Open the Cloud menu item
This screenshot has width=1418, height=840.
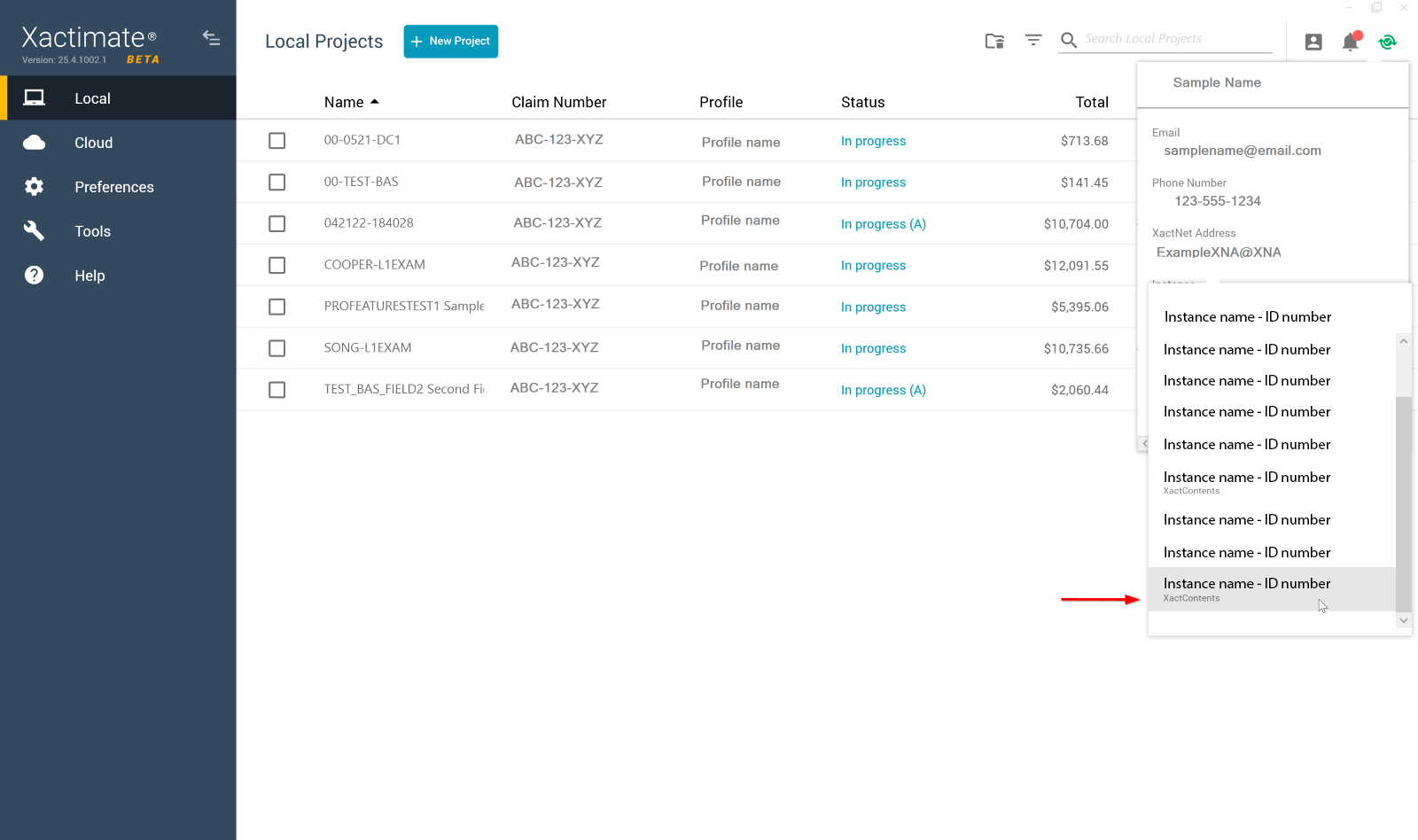pos(118,142)
